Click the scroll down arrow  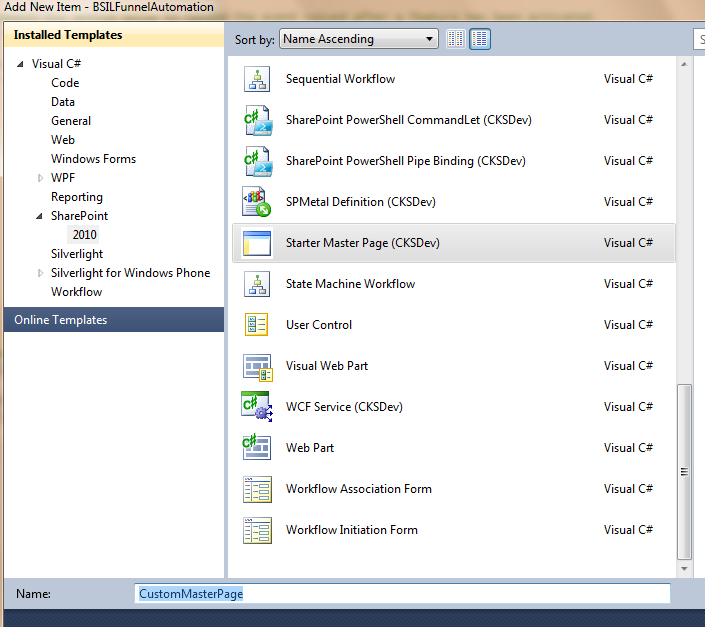click(684, 569)
